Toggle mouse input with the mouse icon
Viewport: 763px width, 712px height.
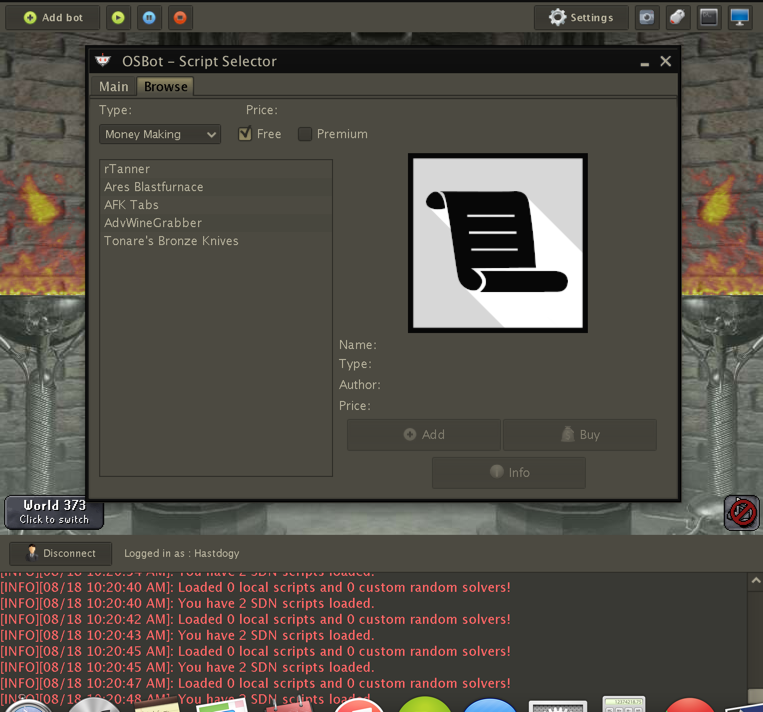click(x=677, y=18)
